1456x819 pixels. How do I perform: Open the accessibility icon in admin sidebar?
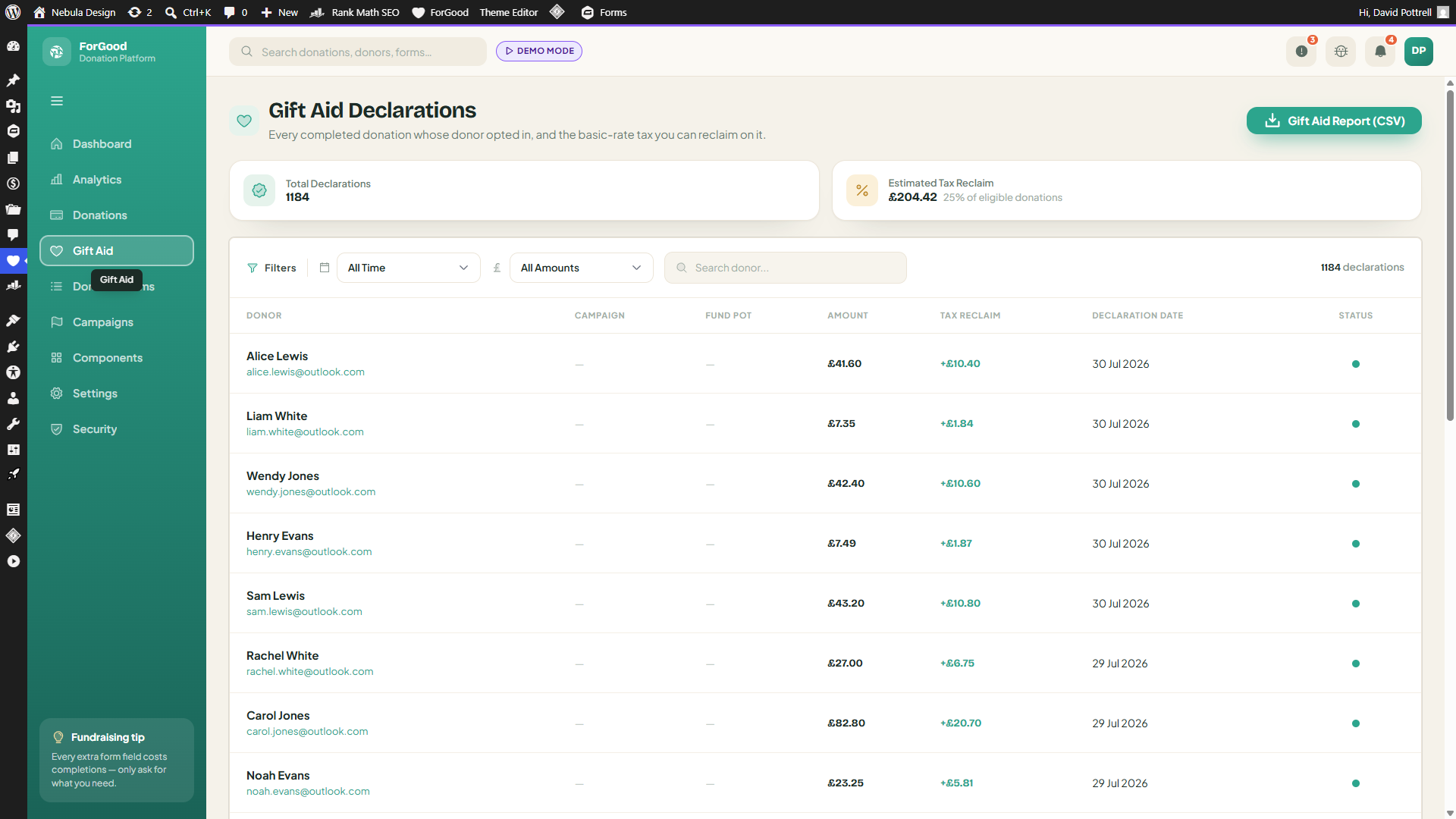click(x=13, y=372)
